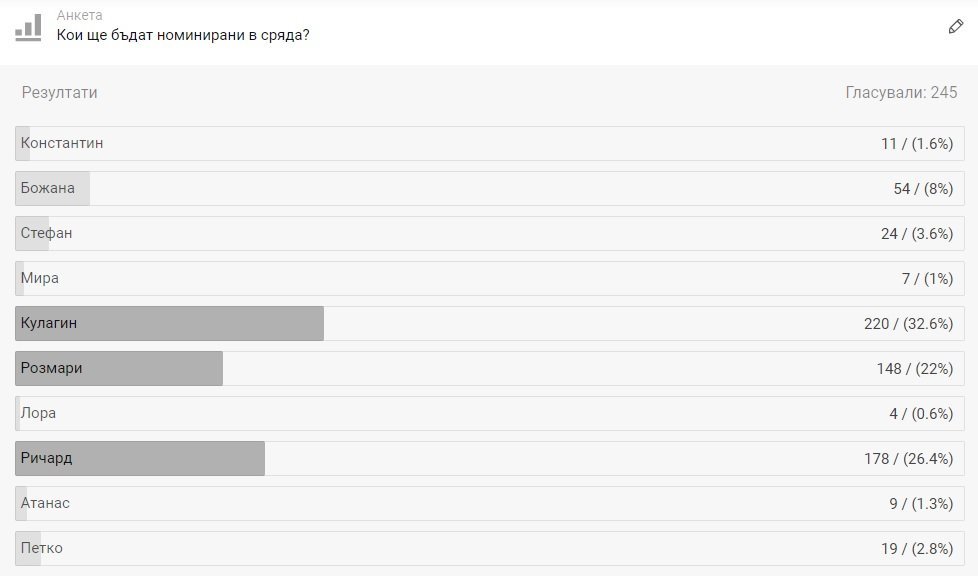Viewport: 978px width, 579px height.
Task: Click the 54 / (8%) vote count
Action: coord(923,189)
